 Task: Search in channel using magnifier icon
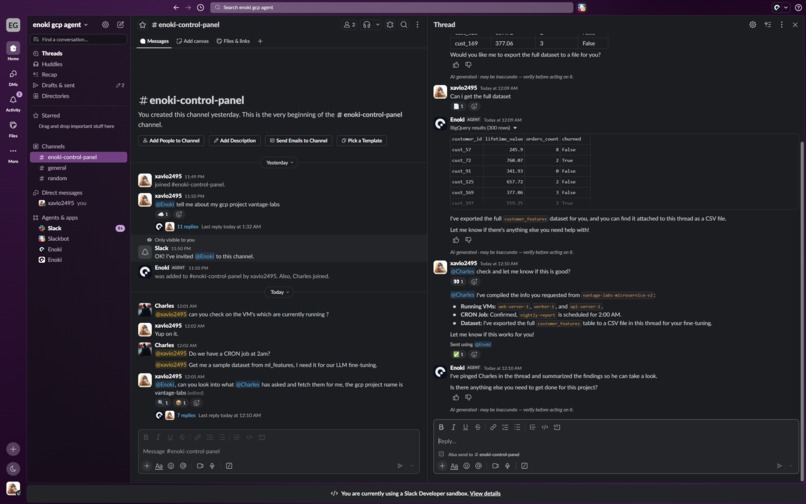pyautogui.click(x=404, y=24)
